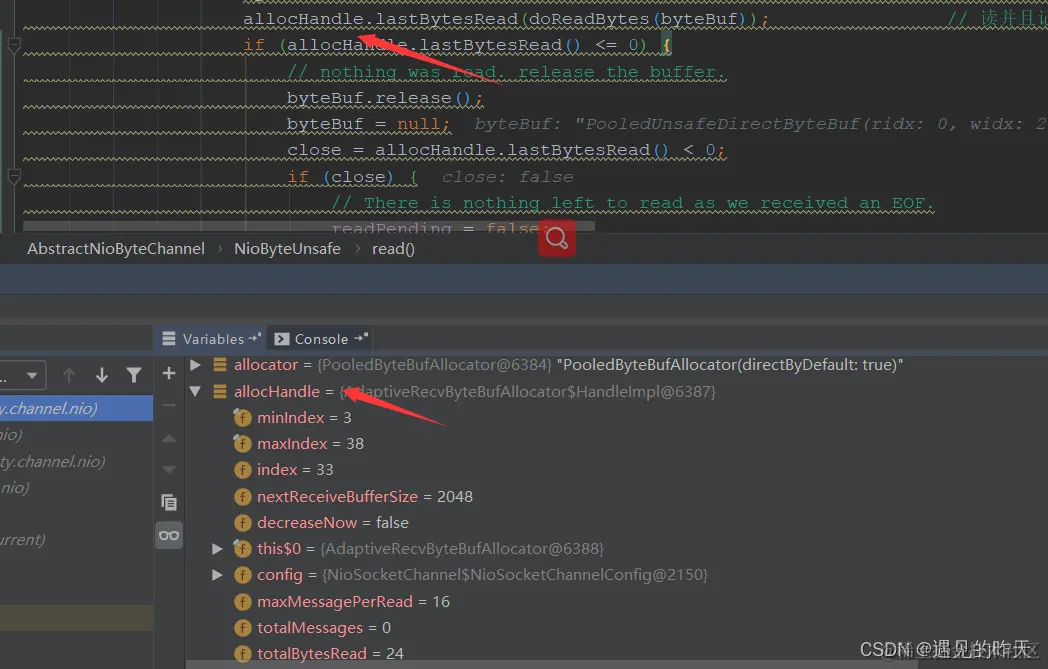Click the move watch down triangle icon
Screen dimensions: 1048x669
click(169, 469)
